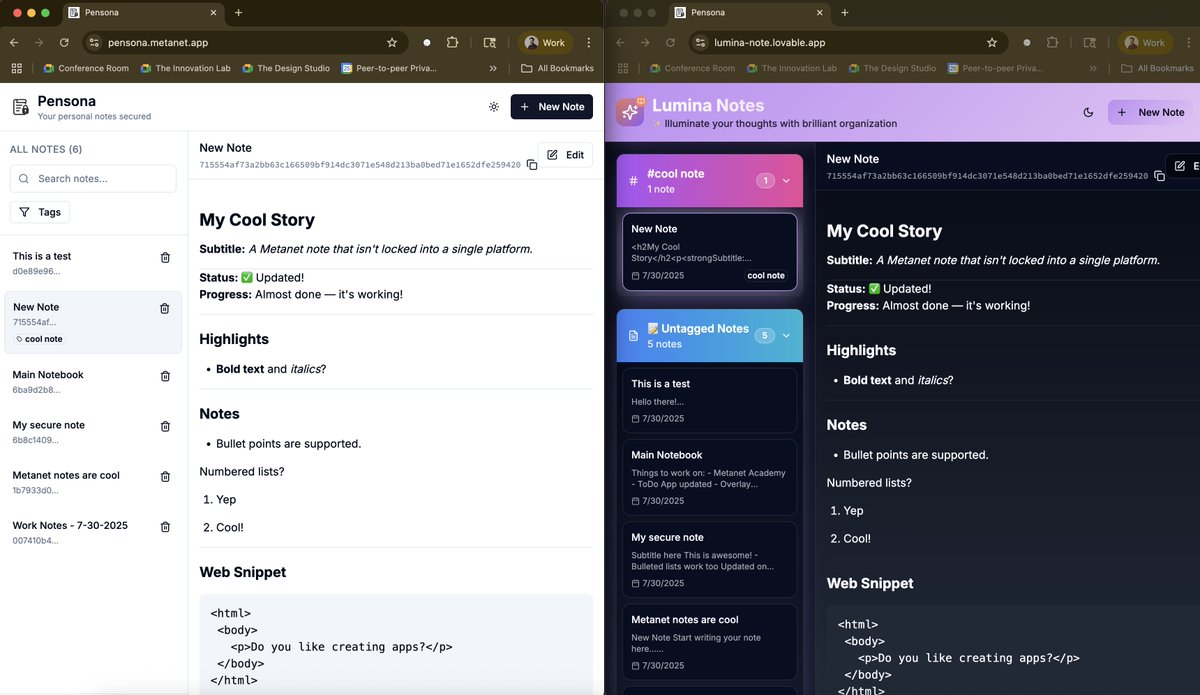Open extensions puzzle icon in left browser window
The image size is (1200, 695).
tap(453, 43)
